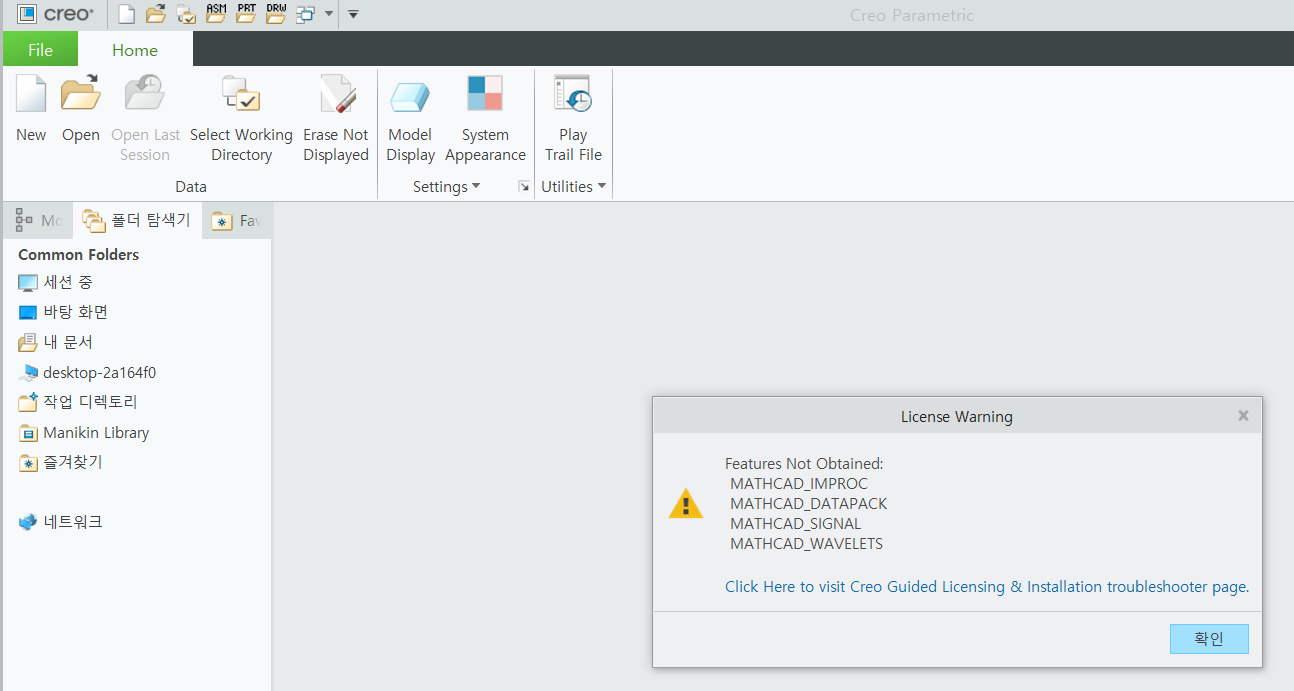Click the License Warning title bar
This screenshot has height=691, width=1294.
[957, 416]
